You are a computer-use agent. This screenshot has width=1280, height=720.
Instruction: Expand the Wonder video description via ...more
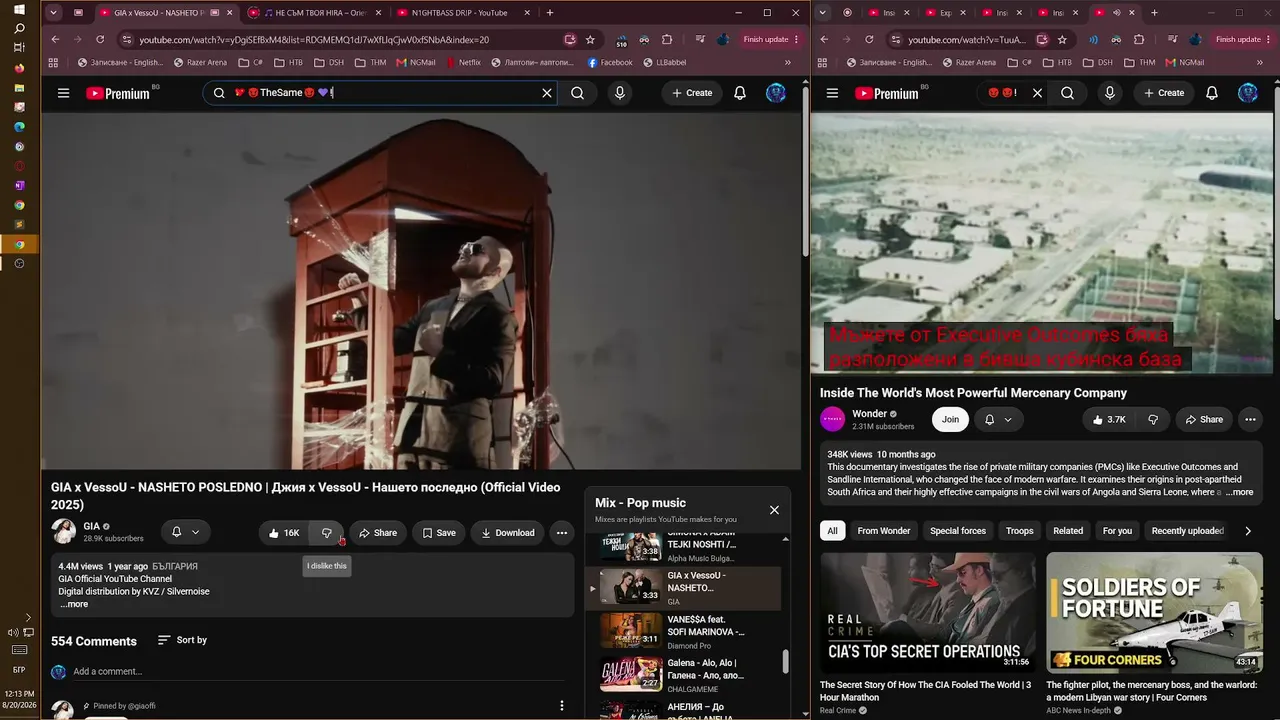point(1238,492)
